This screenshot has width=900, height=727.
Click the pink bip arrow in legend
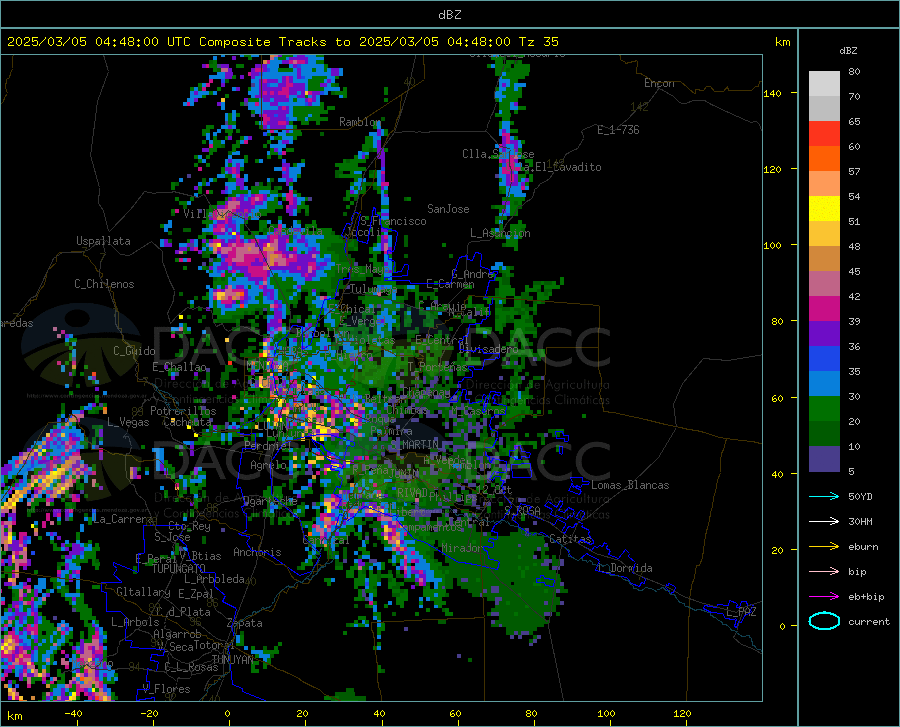pyautogui.click(x=824, y=571)
